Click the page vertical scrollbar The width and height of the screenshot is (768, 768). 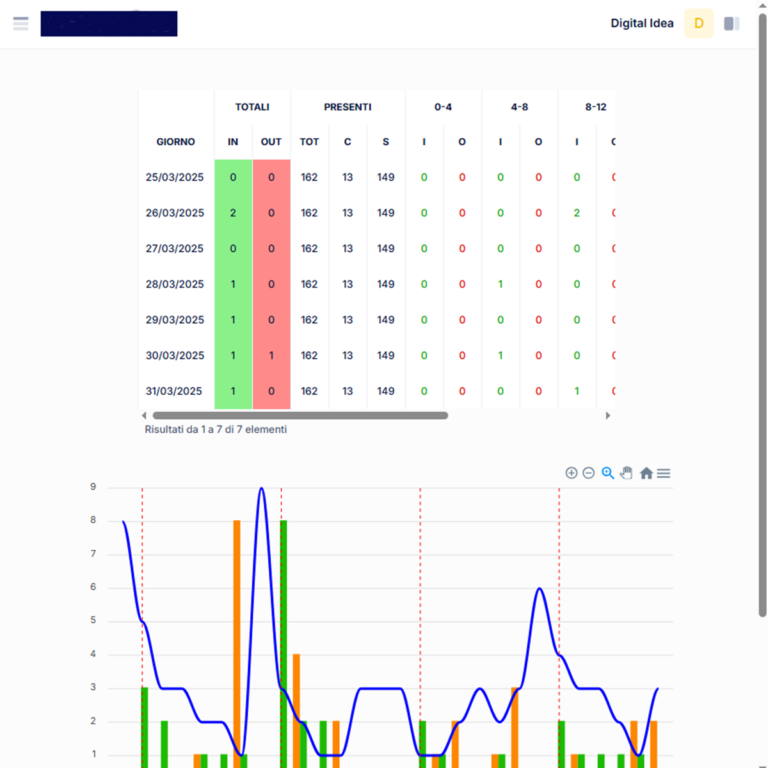tap(763, 300)
